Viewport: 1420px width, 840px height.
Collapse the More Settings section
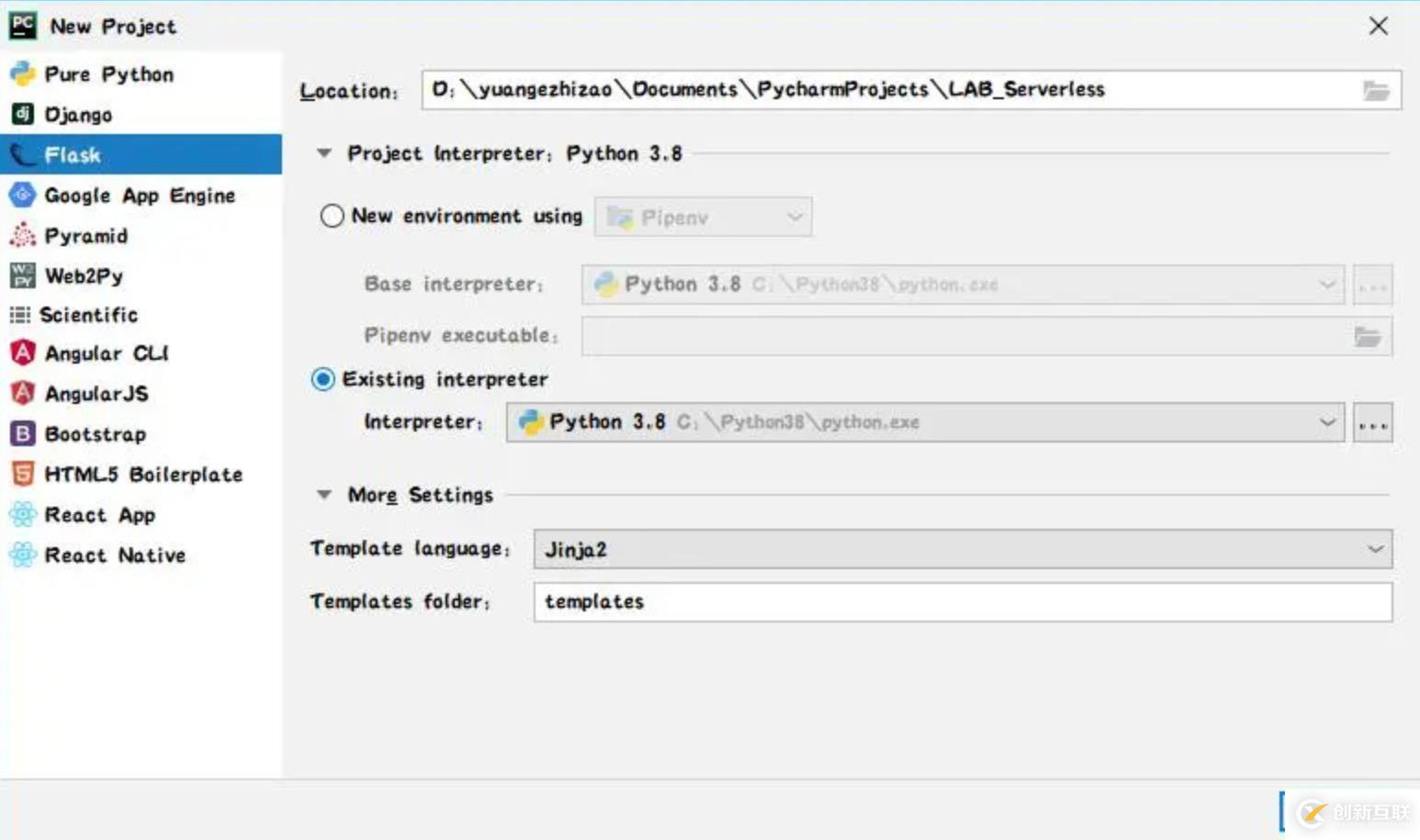click(324, 495)
